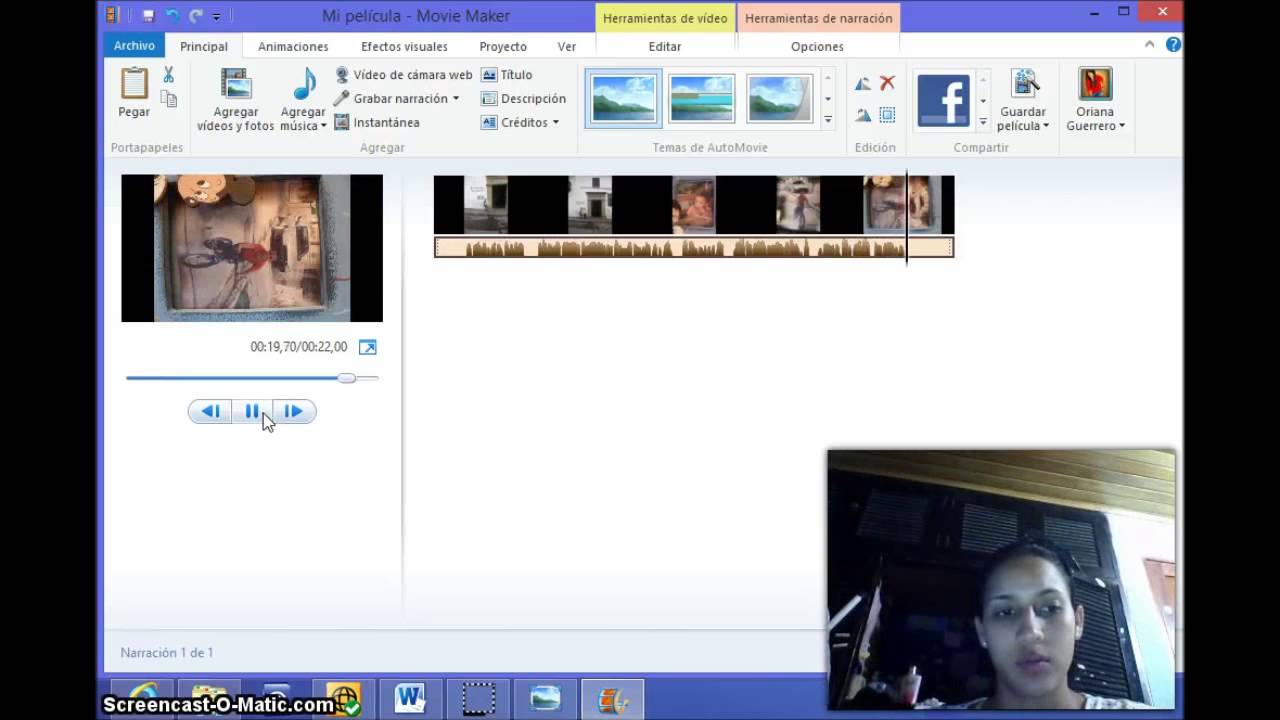
Task: Select the second AutoMovie theme thumbnail
Action: pos(702,98)
